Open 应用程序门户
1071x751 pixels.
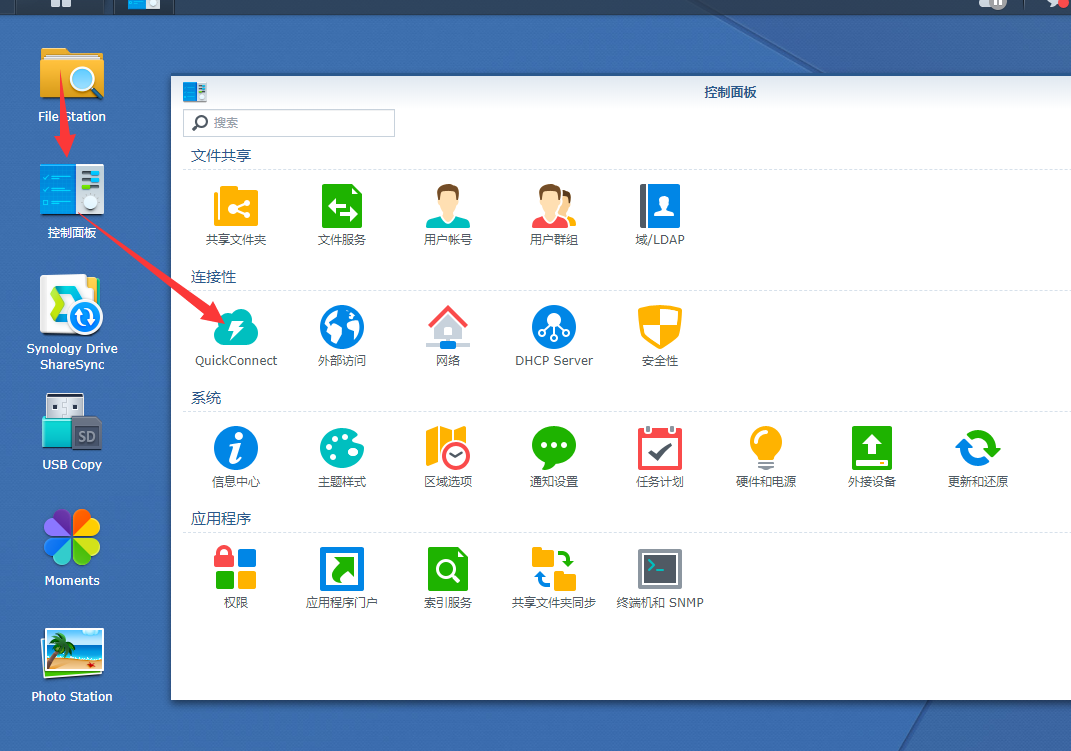click(342, 578)
